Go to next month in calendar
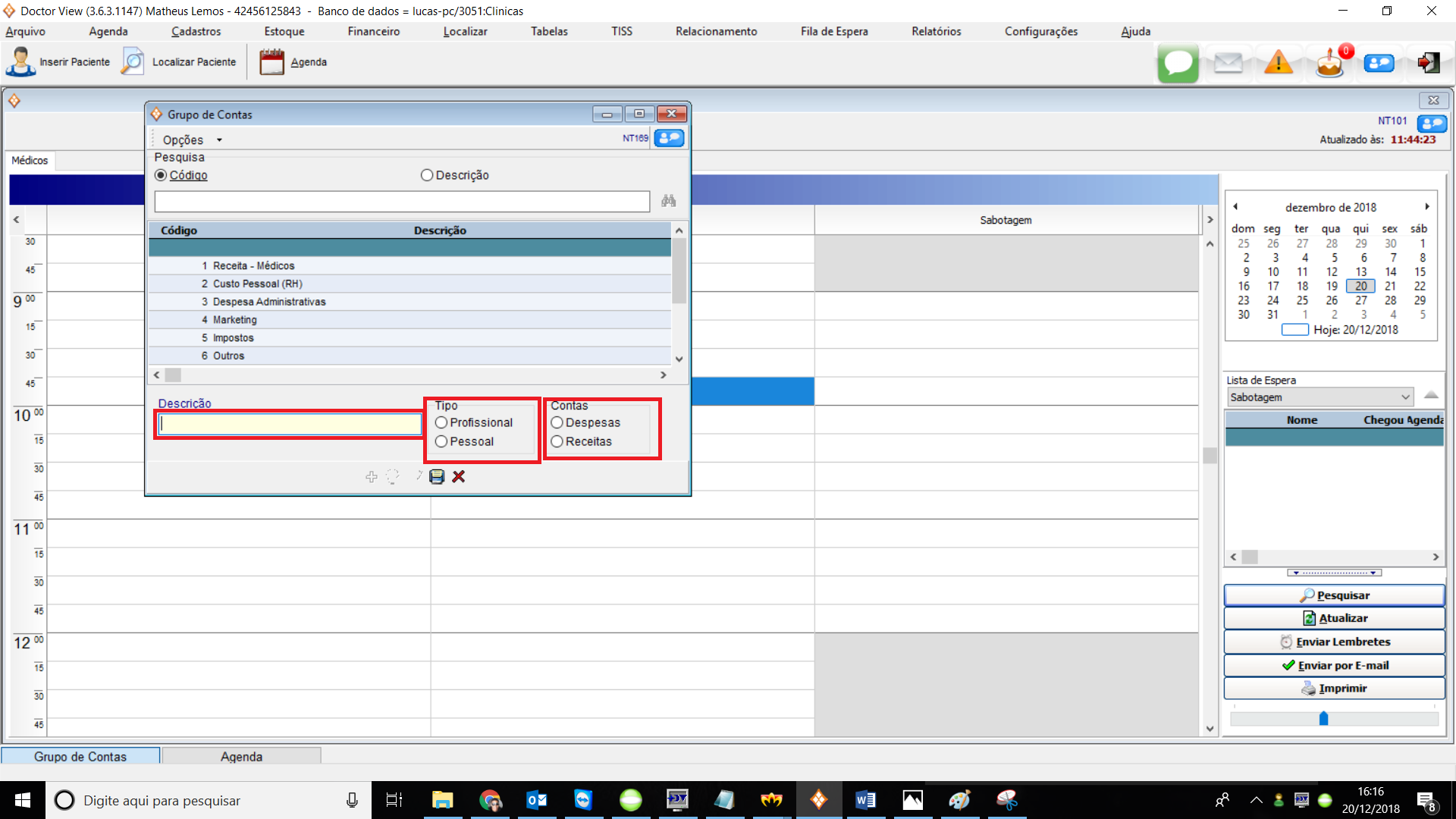 tap(1426, 207)
